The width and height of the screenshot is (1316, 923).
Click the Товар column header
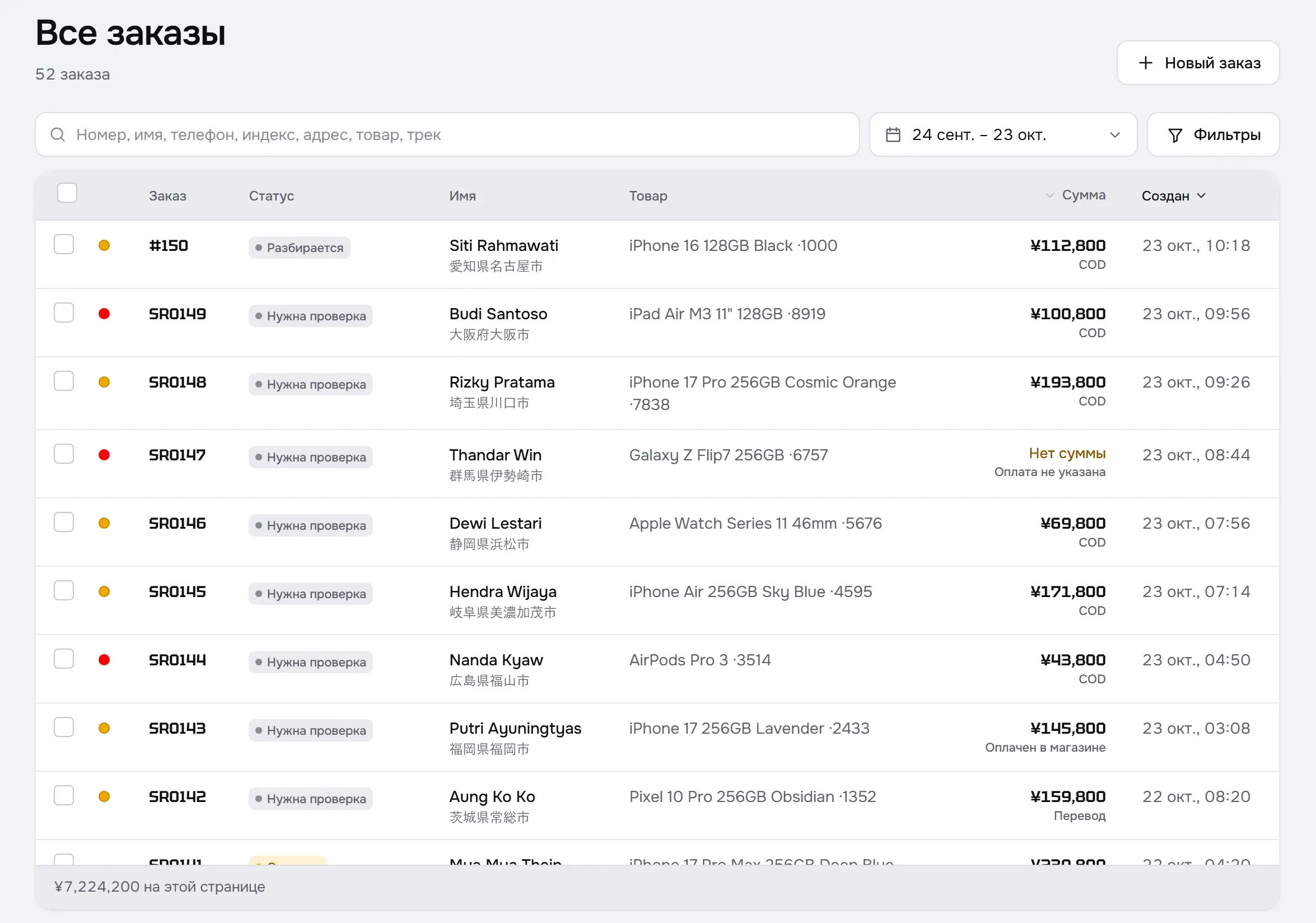(x=648, y=195)
